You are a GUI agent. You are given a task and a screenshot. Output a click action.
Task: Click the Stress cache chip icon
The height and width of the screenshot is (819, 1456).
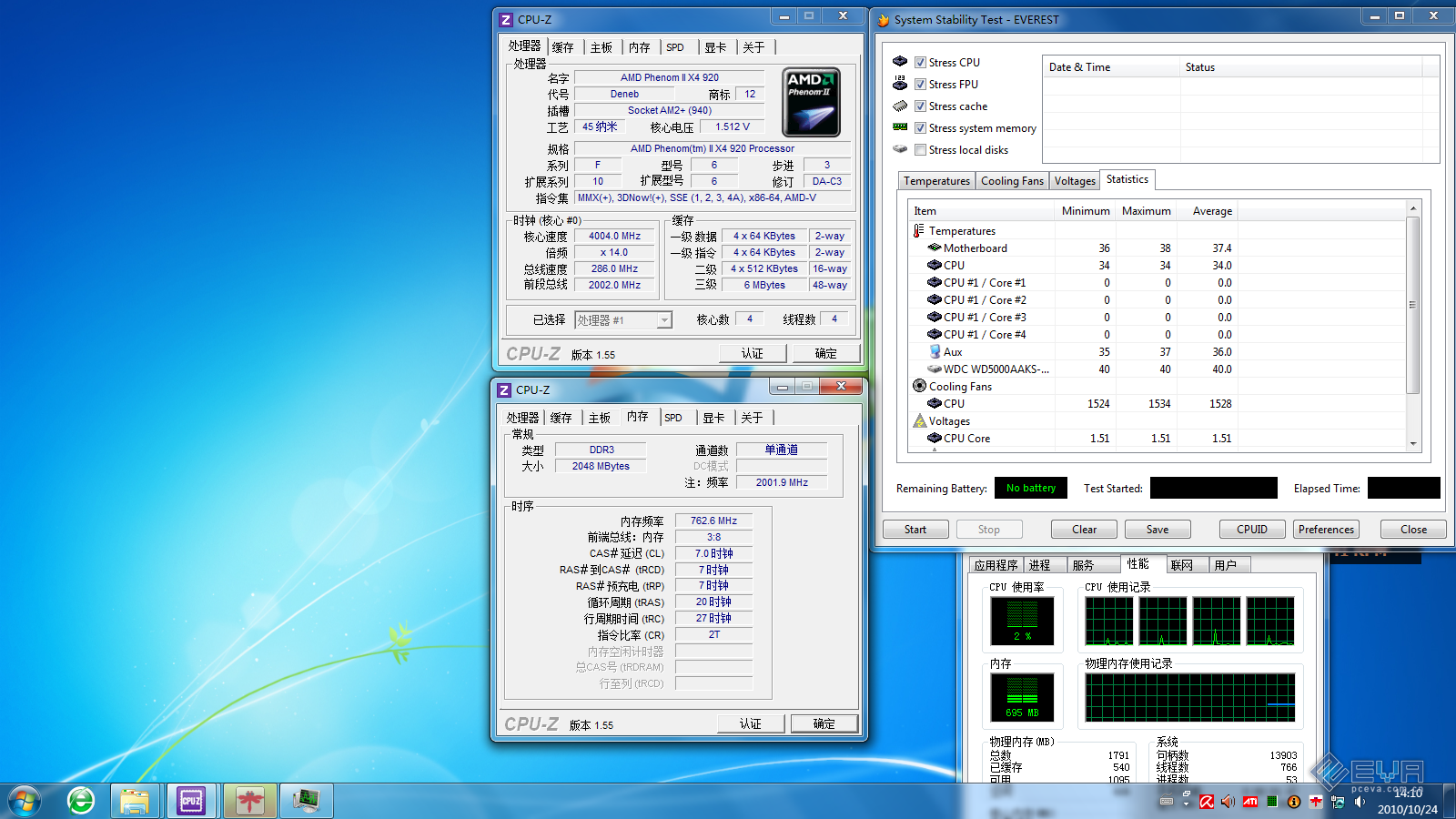pyautogui.click(x=900, y=106)
